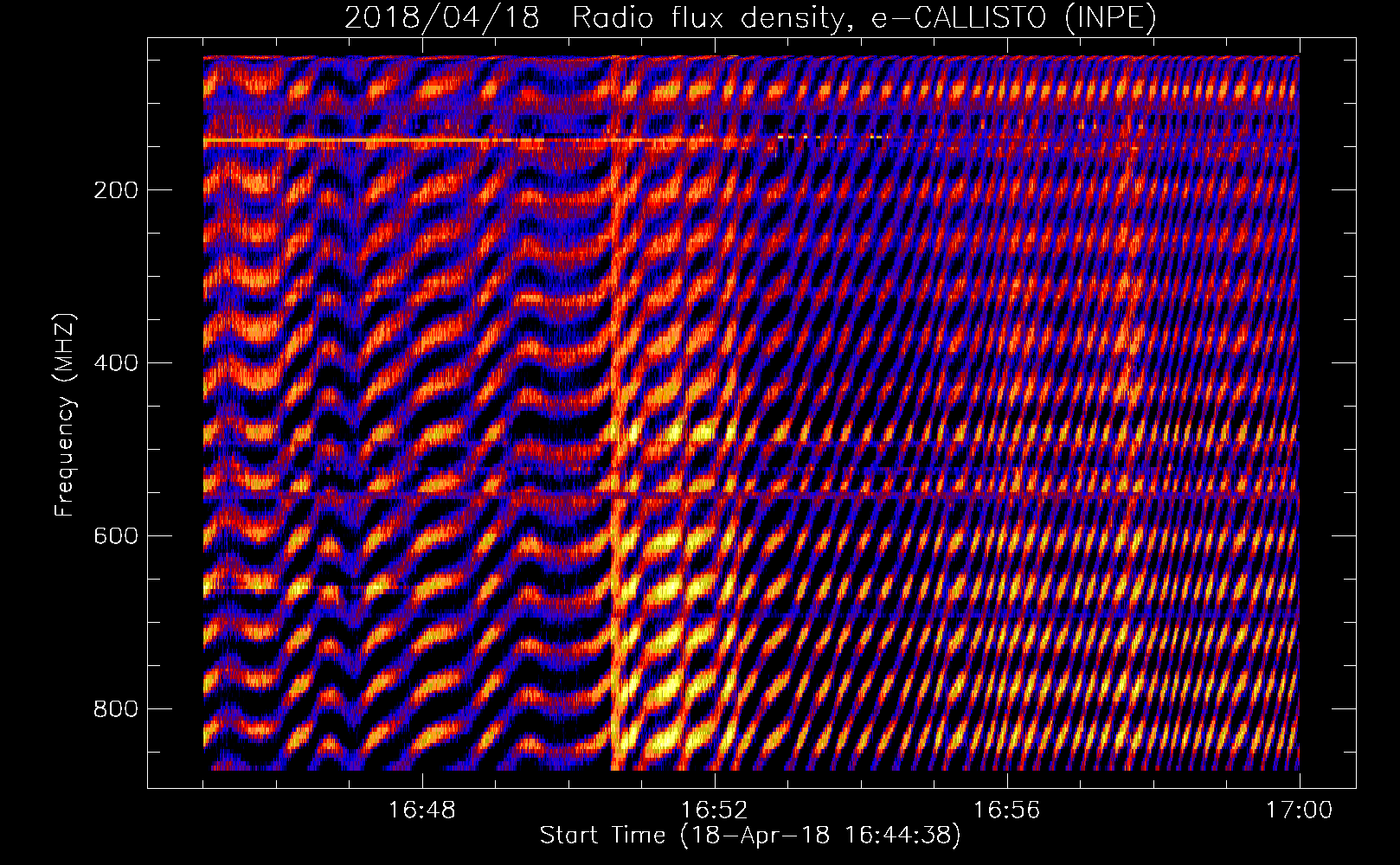Click the '600' frequency tick label
1400x865 pixels.
click(116, 536)
